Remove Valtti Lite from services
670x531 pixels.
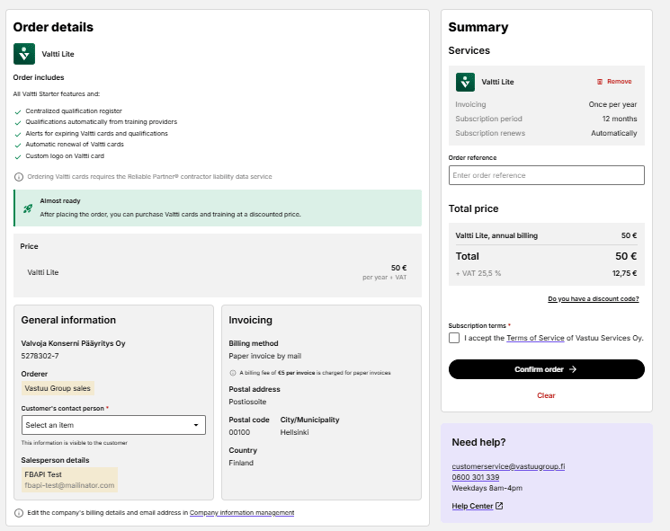614,82
